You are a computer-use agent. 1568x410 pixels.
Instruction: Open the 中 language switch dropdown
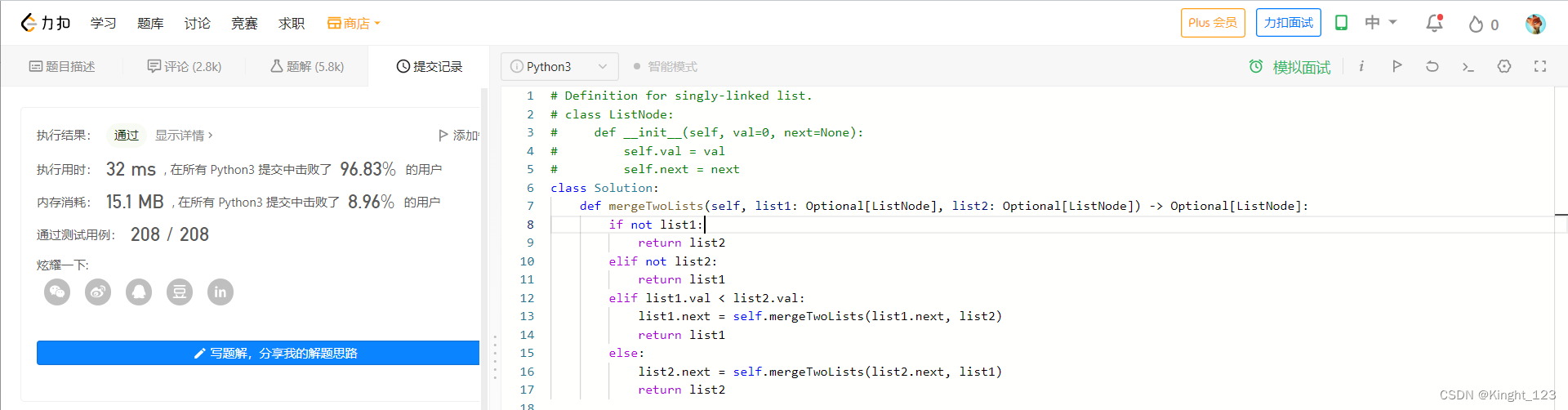[1381, 23]
